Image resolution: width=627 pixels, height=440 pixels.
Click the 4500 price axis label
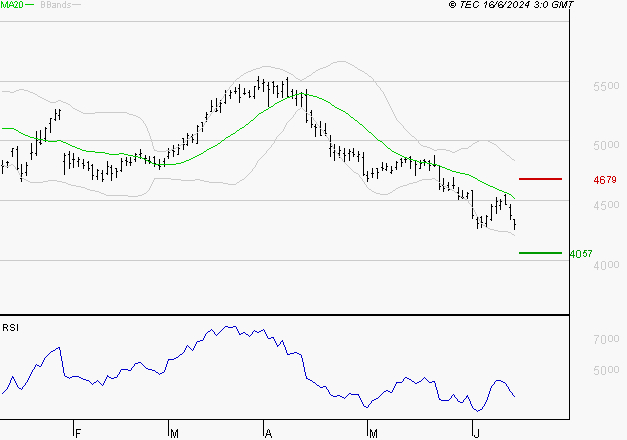(x=606, y=205)
